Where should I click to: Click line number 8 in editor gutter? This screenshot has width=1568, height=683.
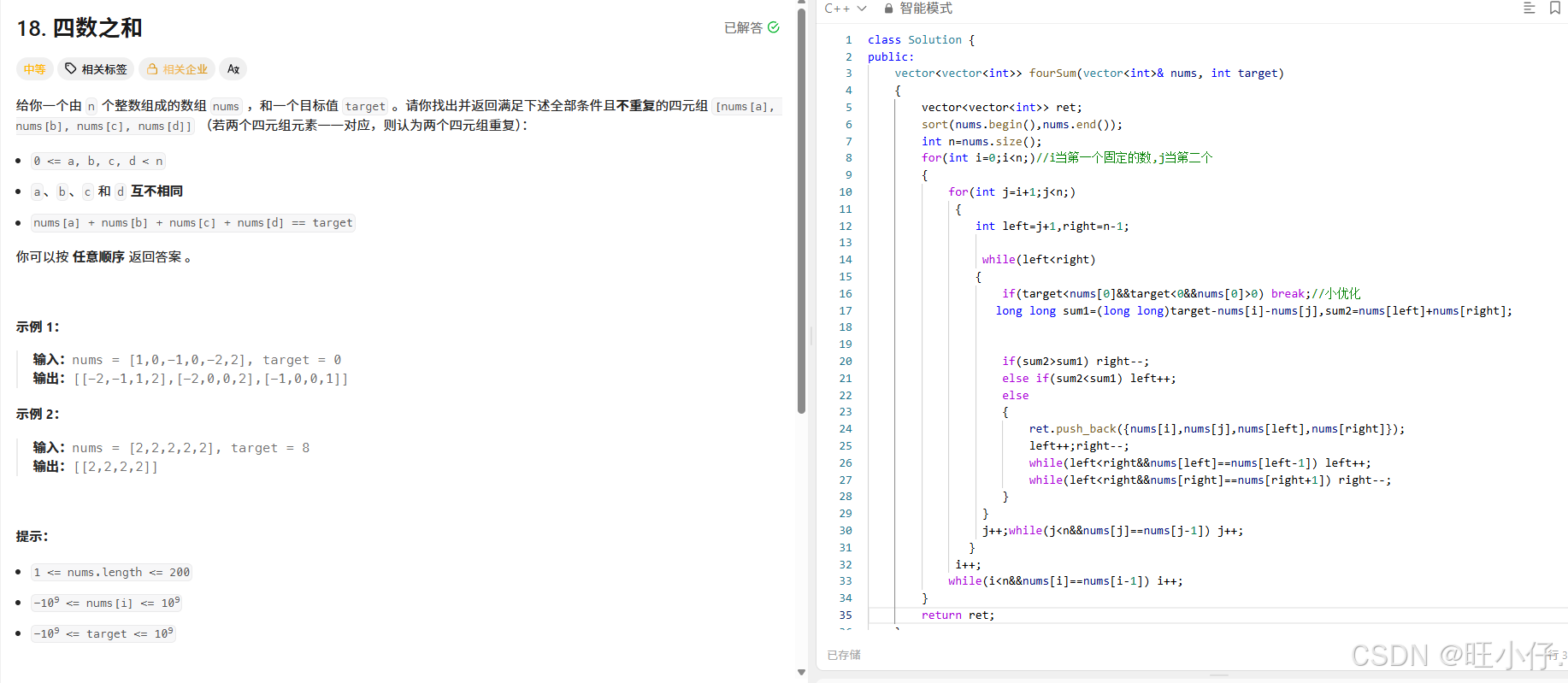point(849,158)
